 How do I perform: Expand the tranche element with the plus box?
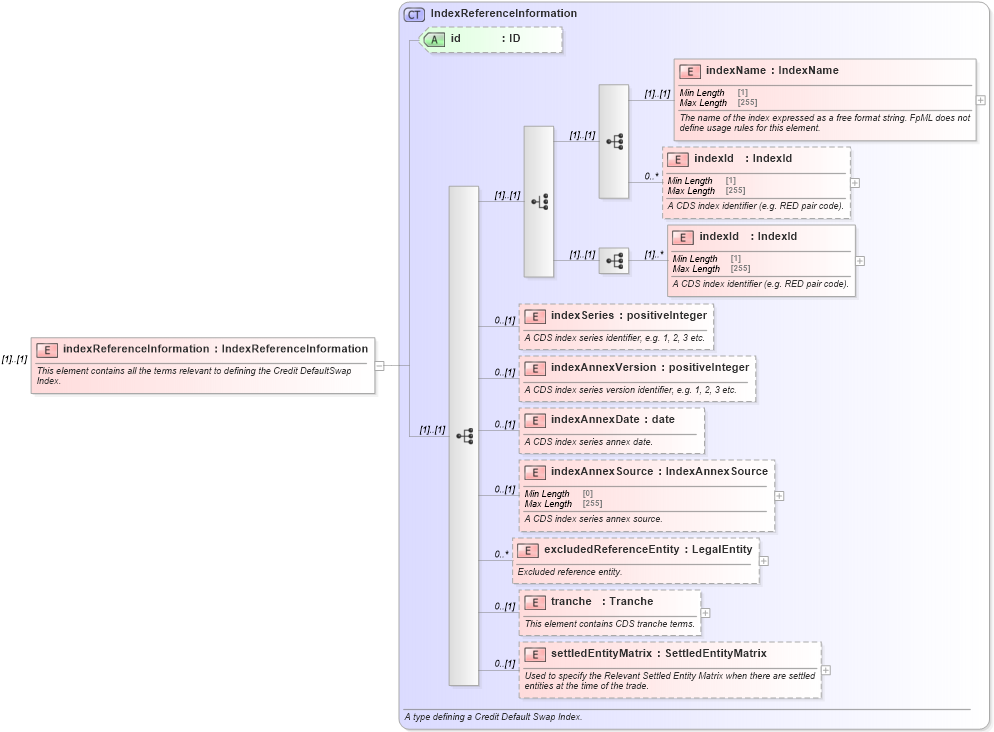[x=706, y=612]
